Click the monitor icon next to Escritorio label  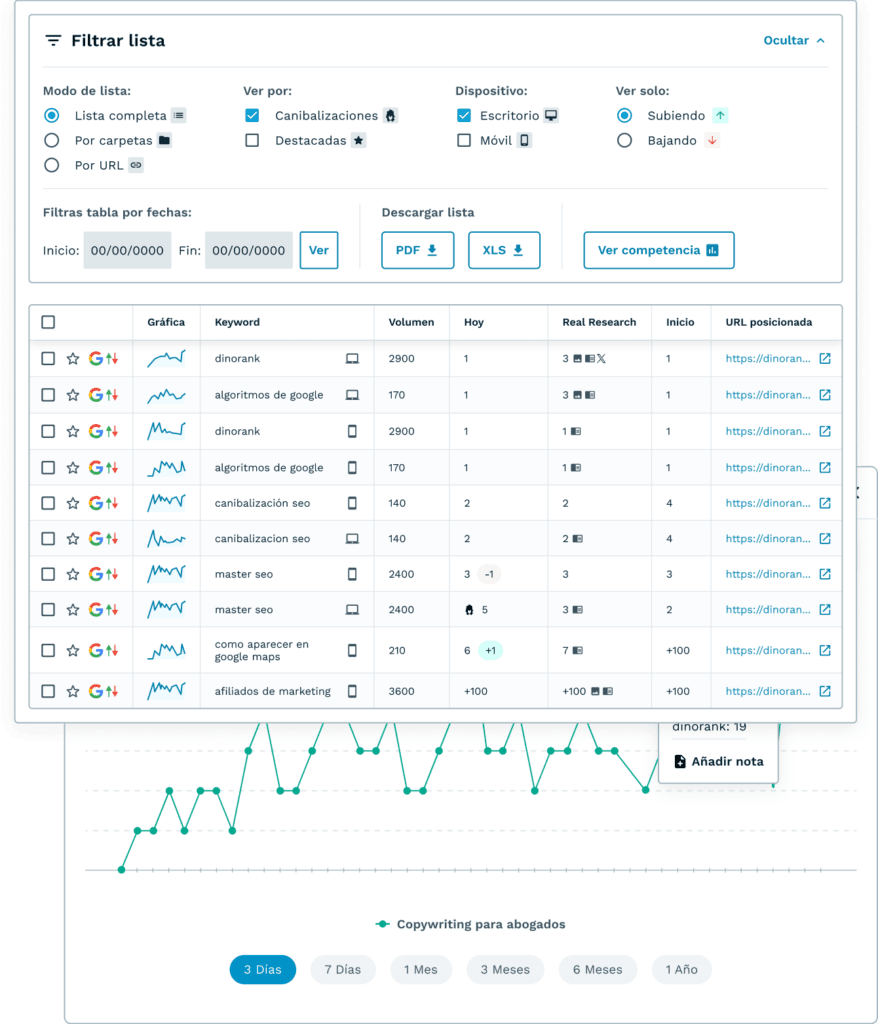point(551,116)
